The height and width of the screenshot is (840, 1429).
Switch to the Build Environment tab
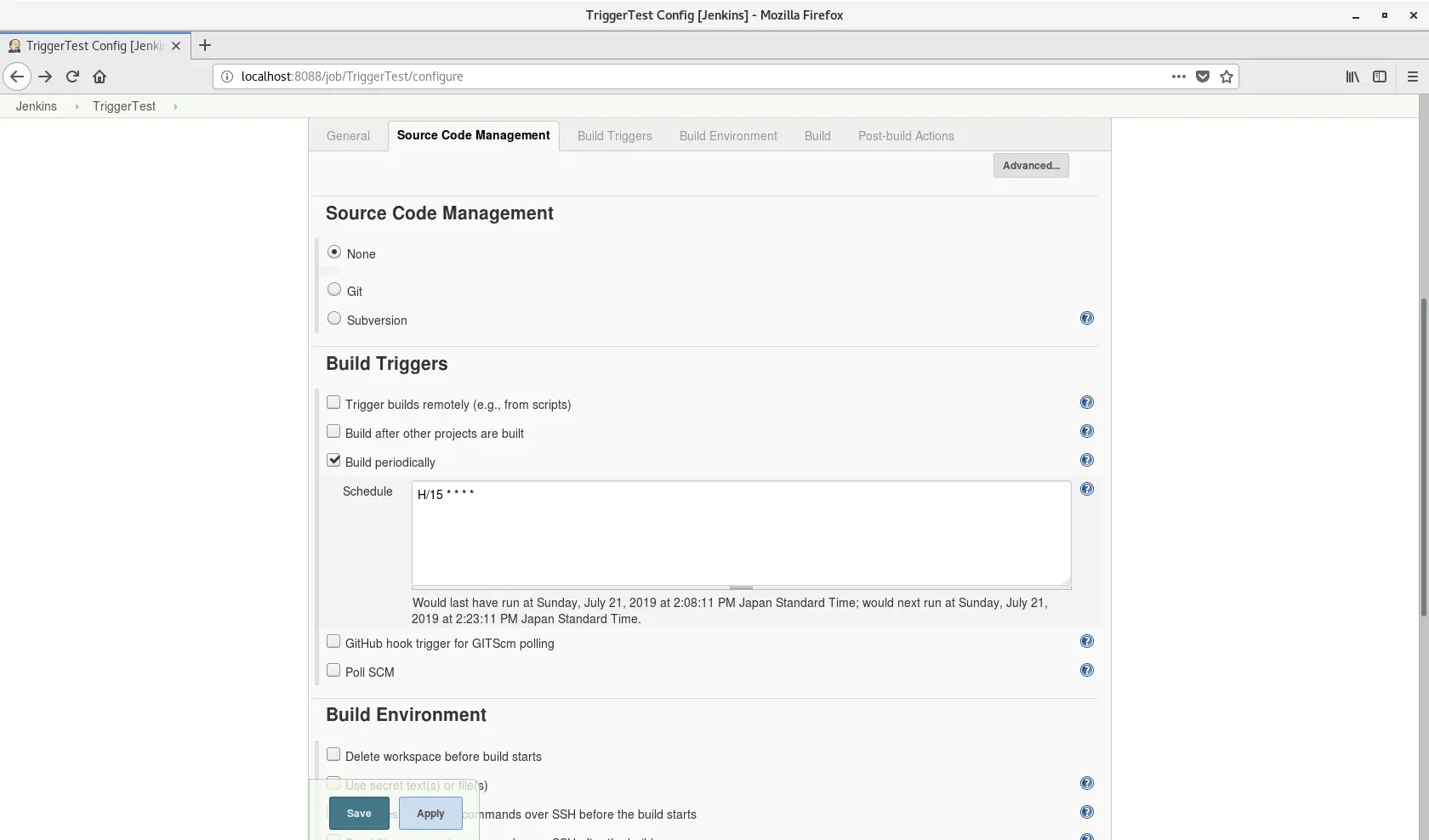(728, 136)
